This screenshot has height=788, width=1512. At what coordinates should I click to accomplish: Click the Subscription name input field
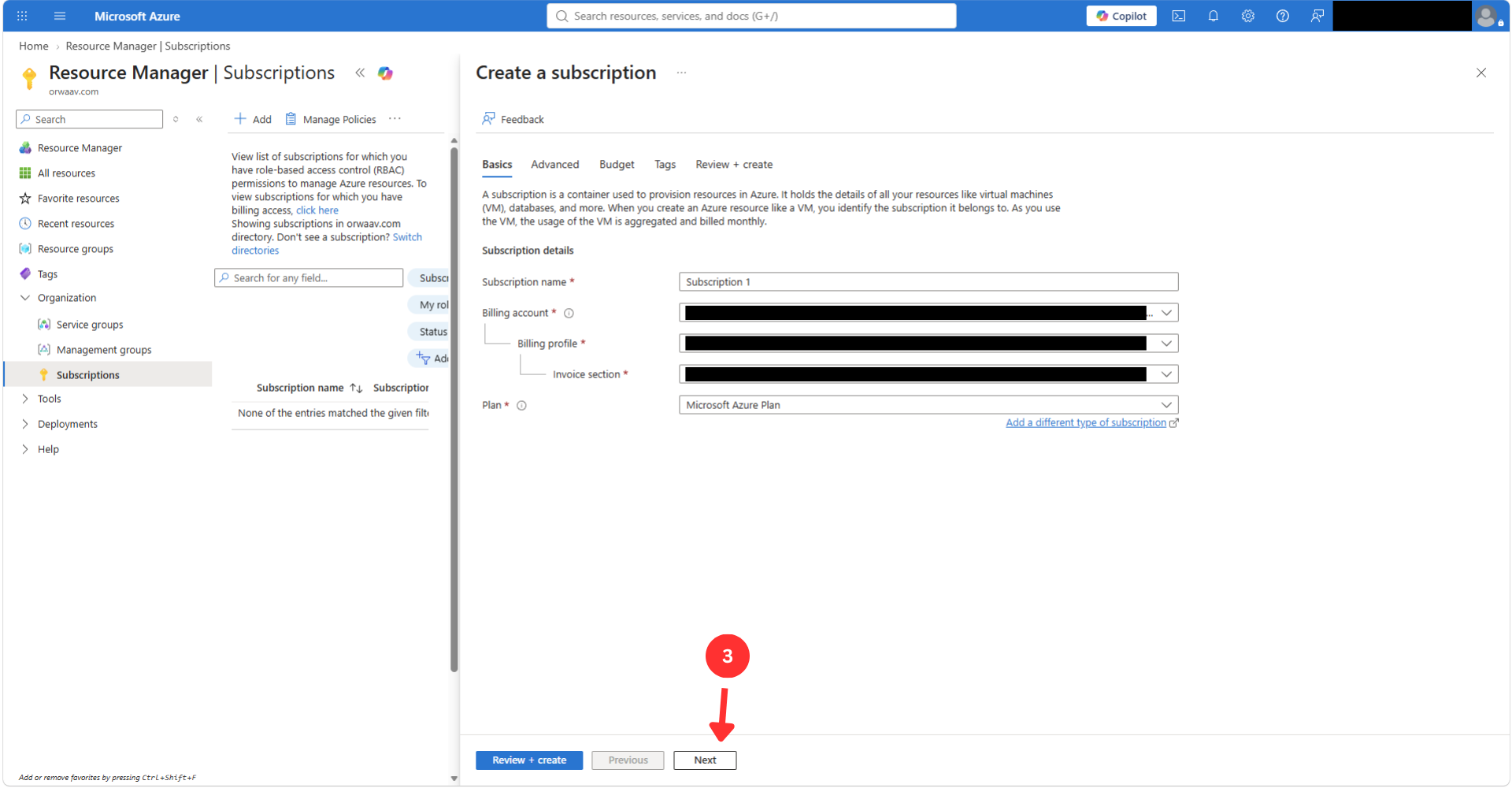point(928,282)
